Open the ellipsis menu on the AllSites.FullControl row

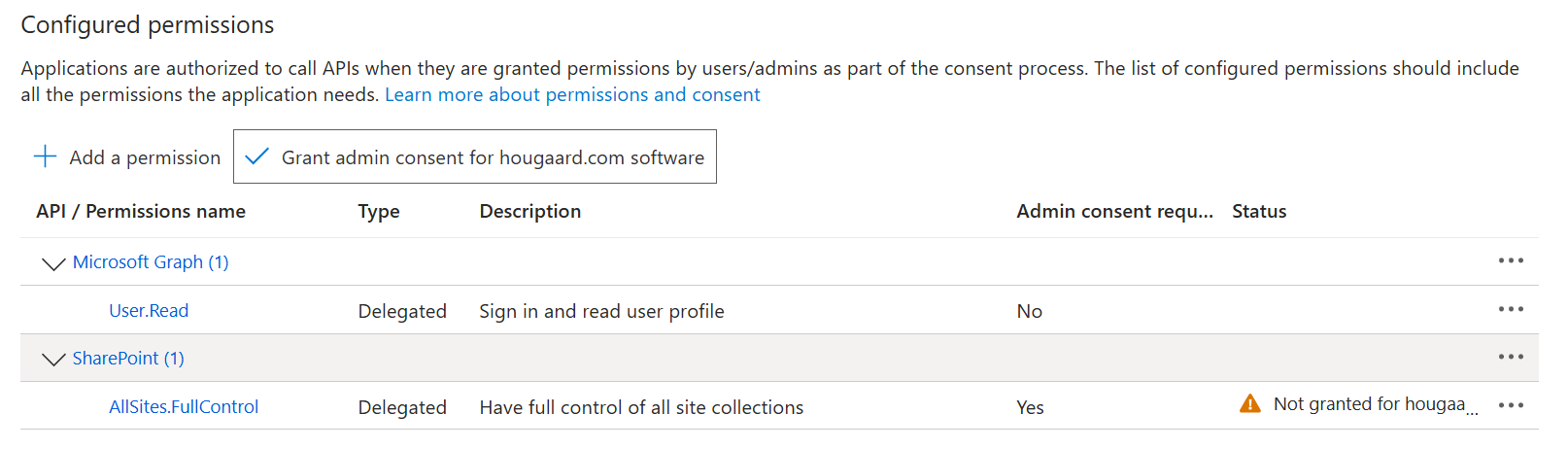coord(1511,405)
